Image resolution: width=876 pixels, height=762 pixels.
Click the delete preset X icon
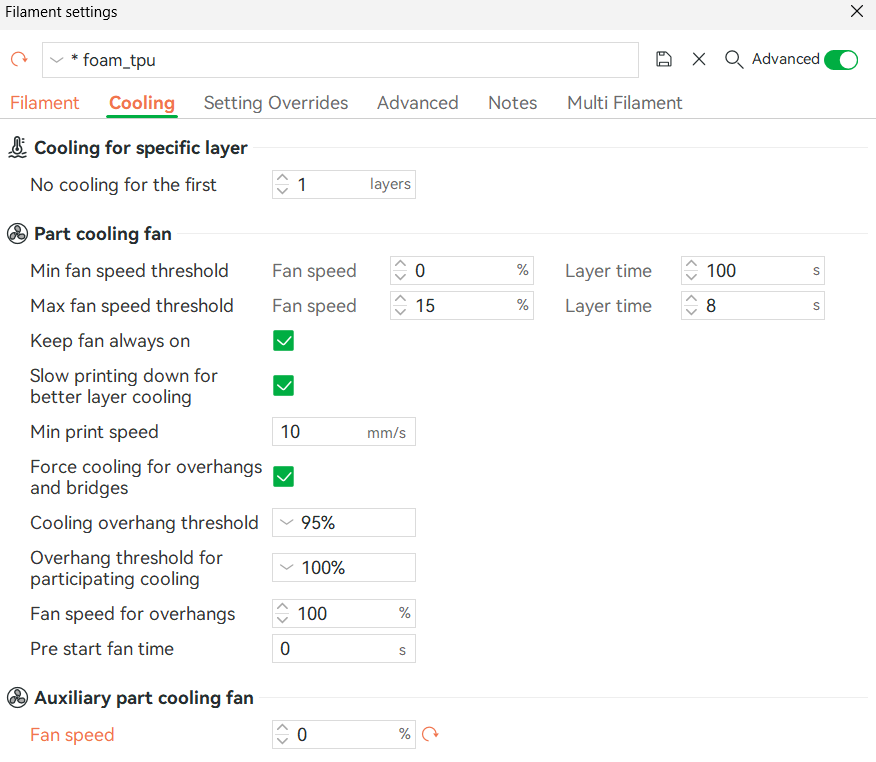click(x=699, y=60)
